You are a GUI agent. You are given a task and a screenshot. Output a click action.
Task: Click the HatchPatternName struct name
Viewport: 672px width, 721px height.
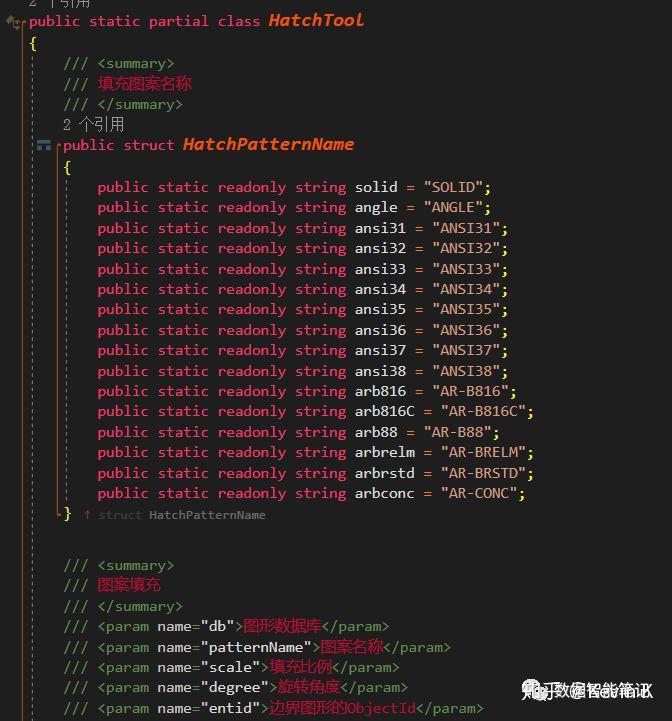coord(269,144)
